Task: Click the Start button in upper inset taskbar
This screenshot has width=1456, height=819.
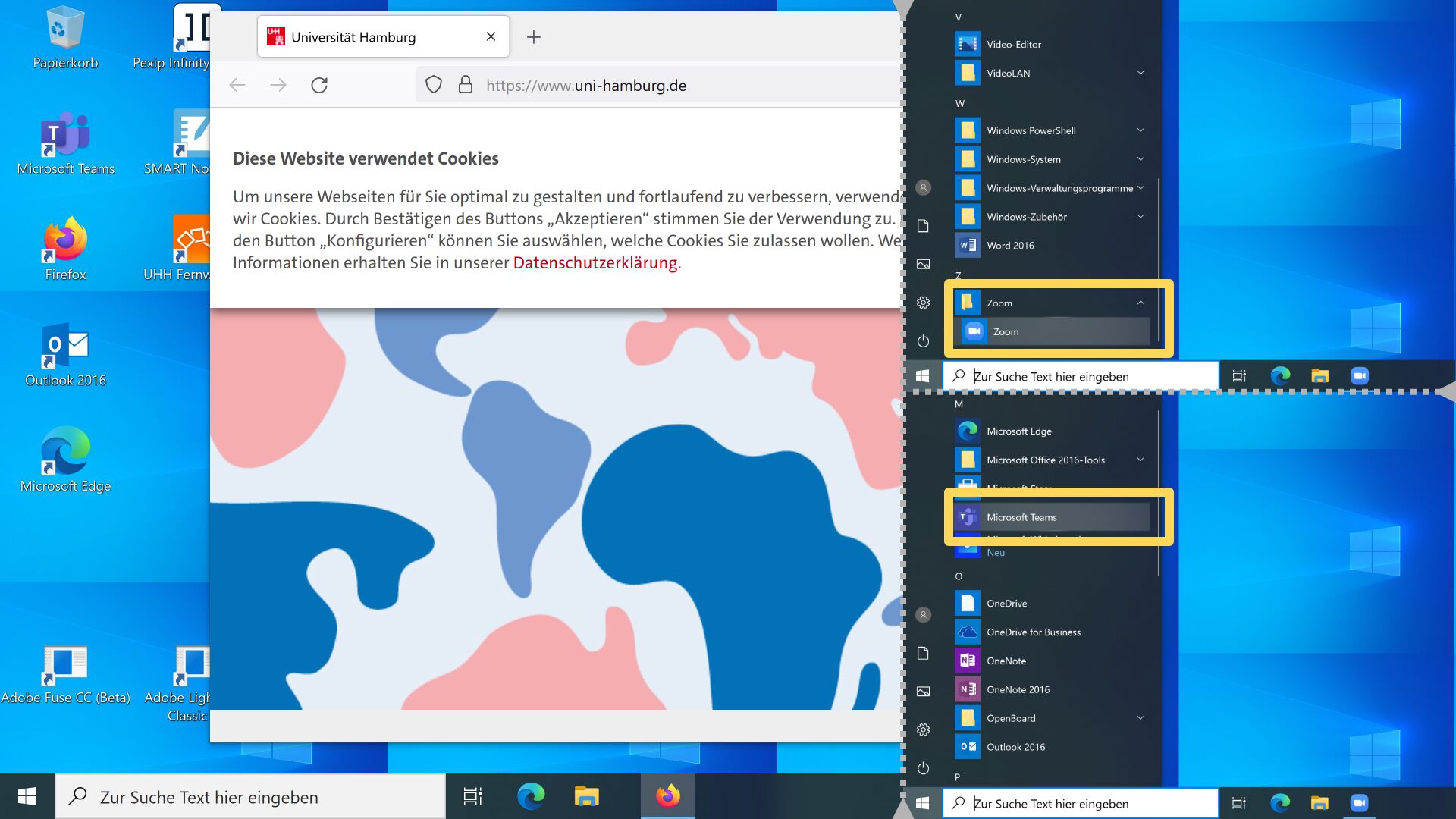Action: (923, 376)
